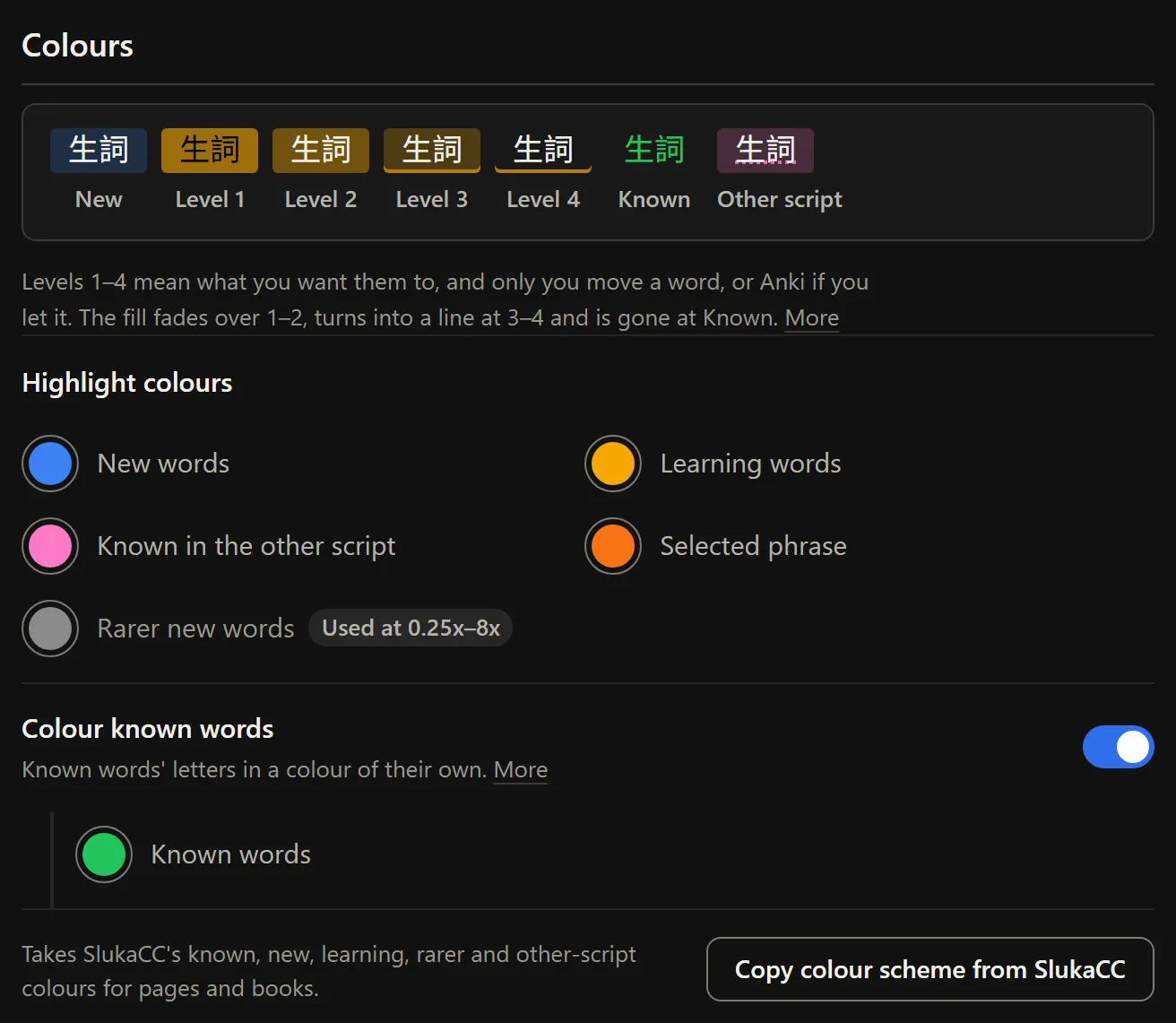The height and width of the screenshot is (1023, 1176).
Task: Click the 'Level 1' caption text
Action: click(210, 199)
